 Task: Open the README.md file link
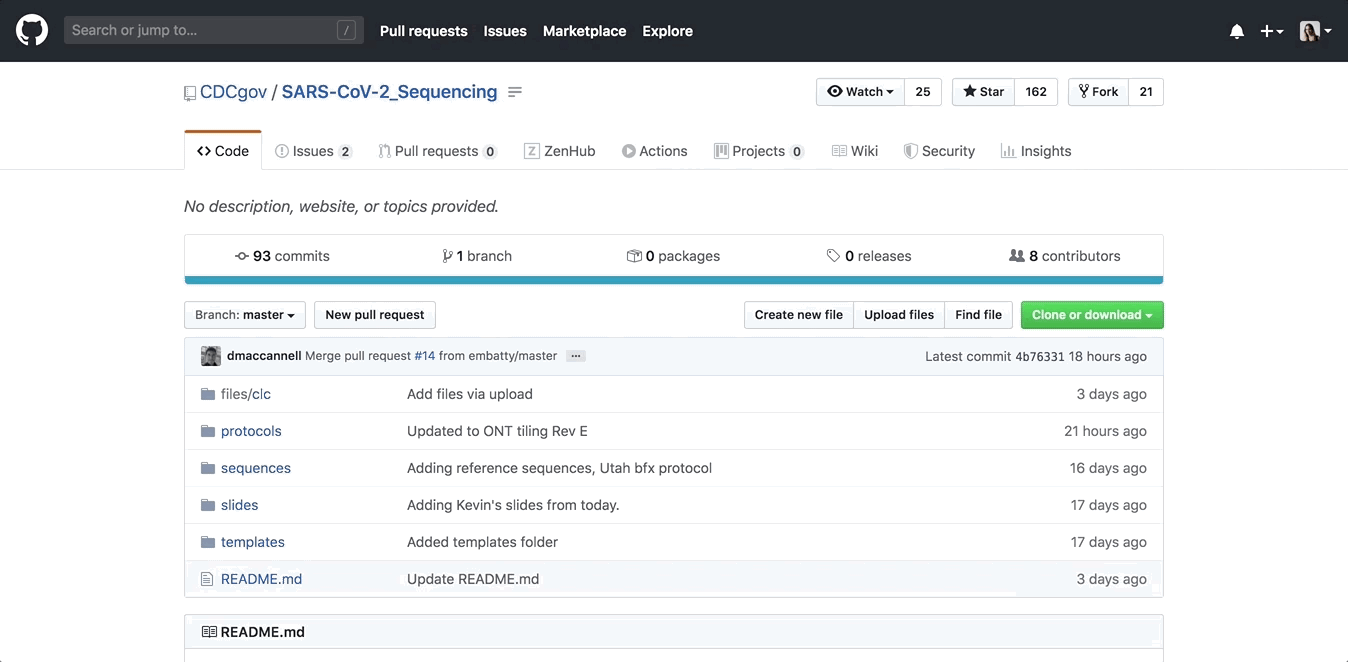[x=261, y=579]
